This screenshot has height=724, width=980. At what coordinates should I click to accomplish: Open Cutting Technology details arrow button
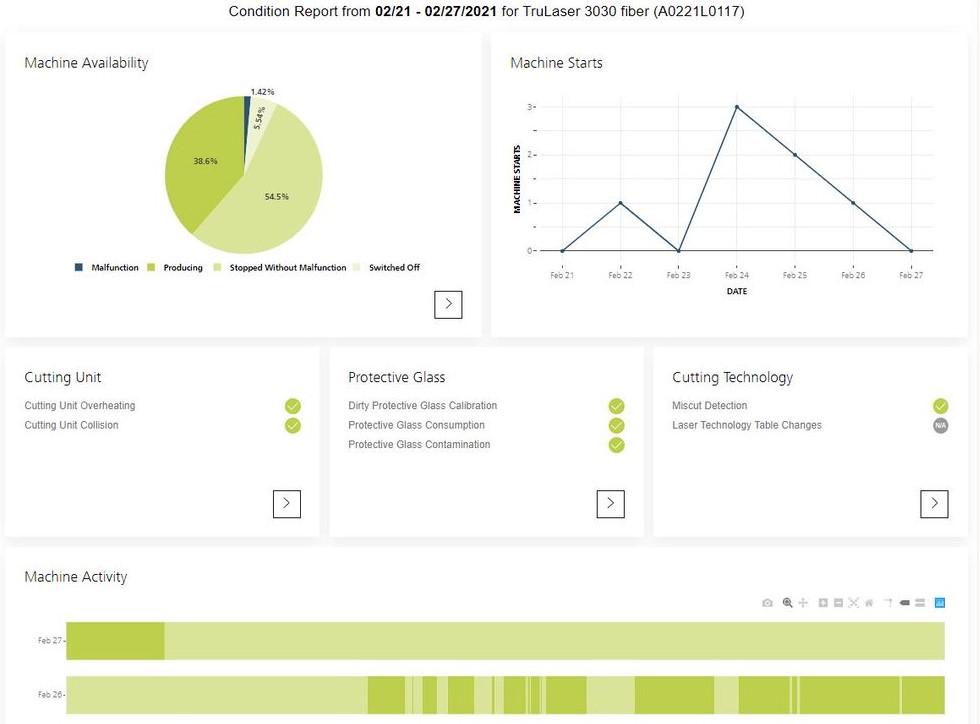point(934,504)
